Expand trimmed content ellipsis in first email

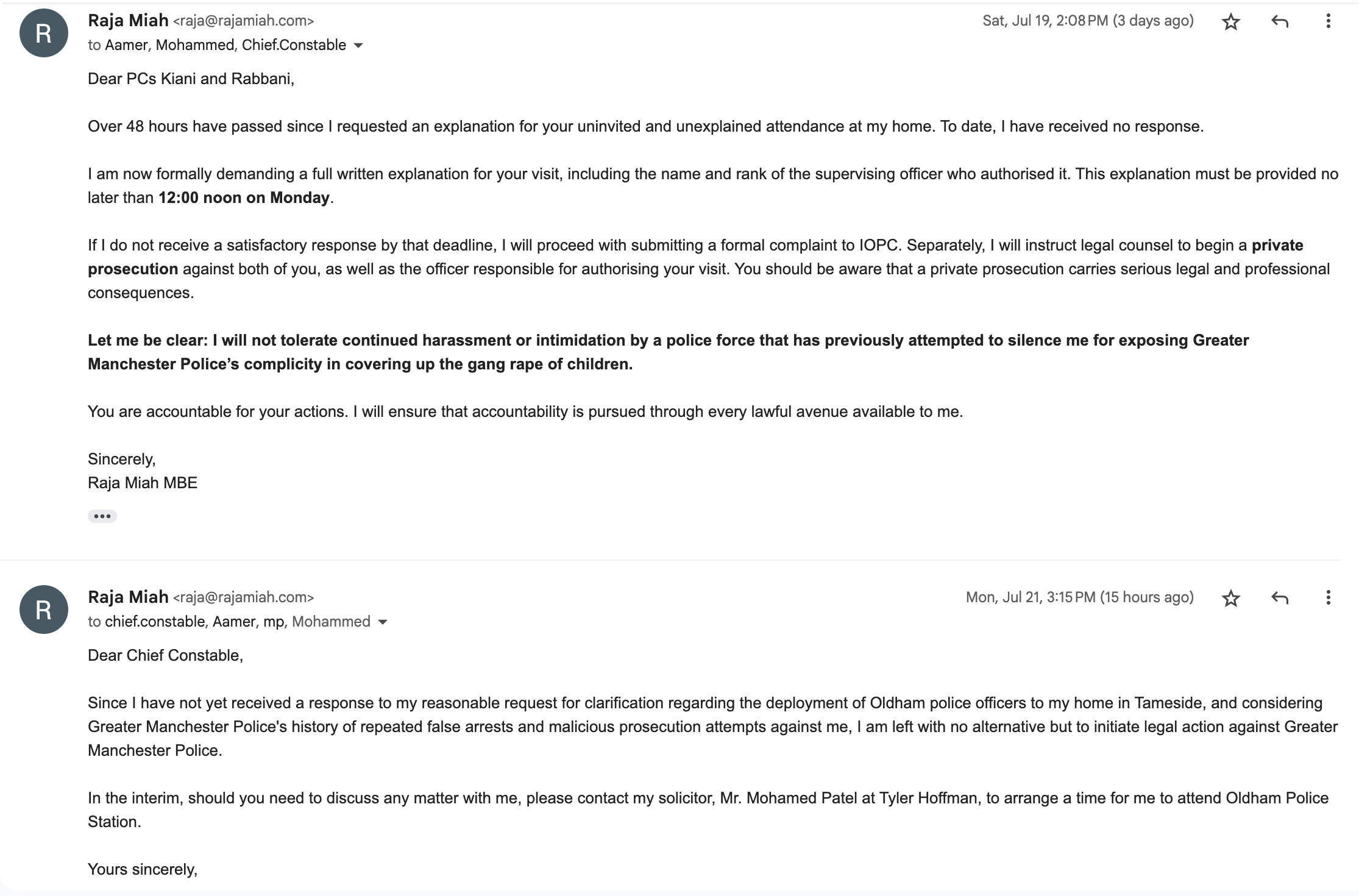coord(102,516)
